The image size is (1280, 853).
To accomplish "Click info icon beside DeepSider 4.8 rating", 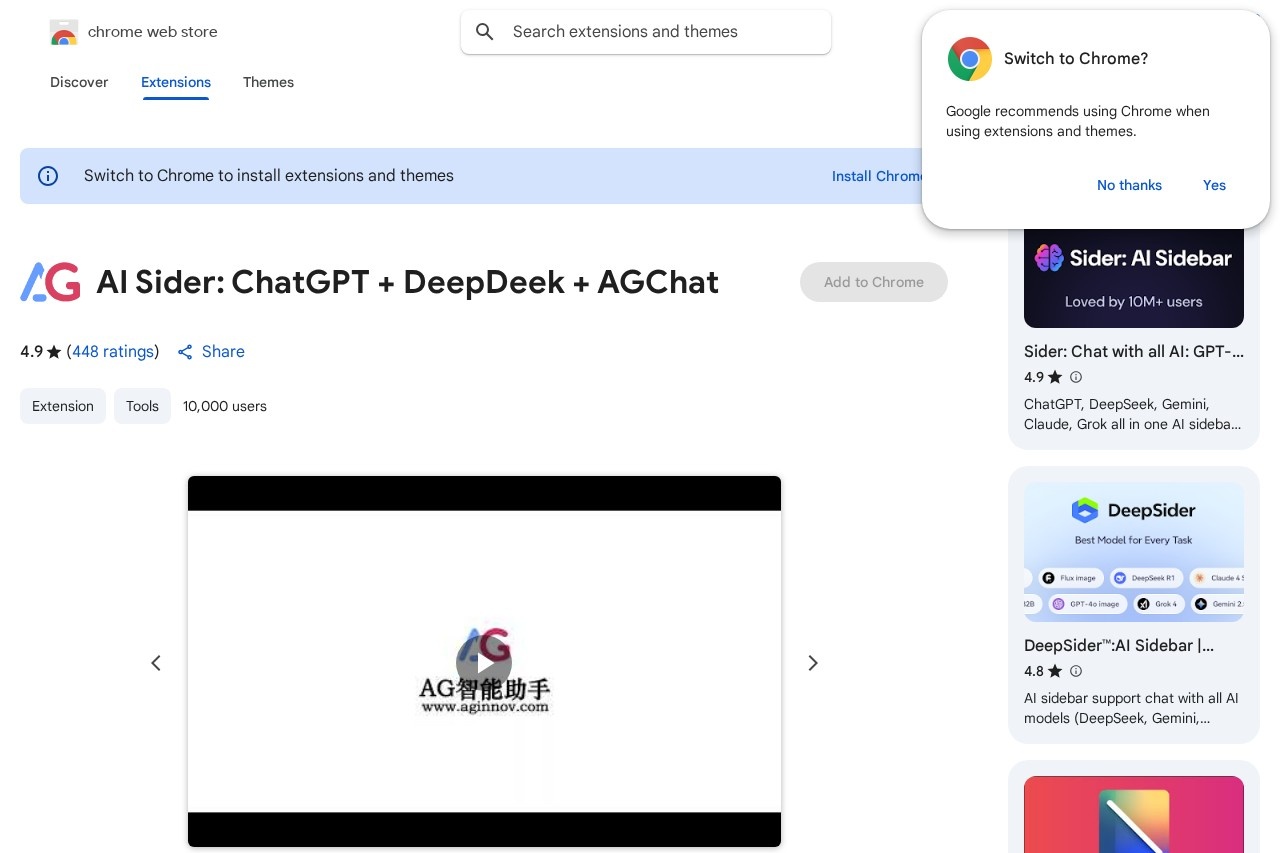I will pyautogui.click(x=1076, y=671).
